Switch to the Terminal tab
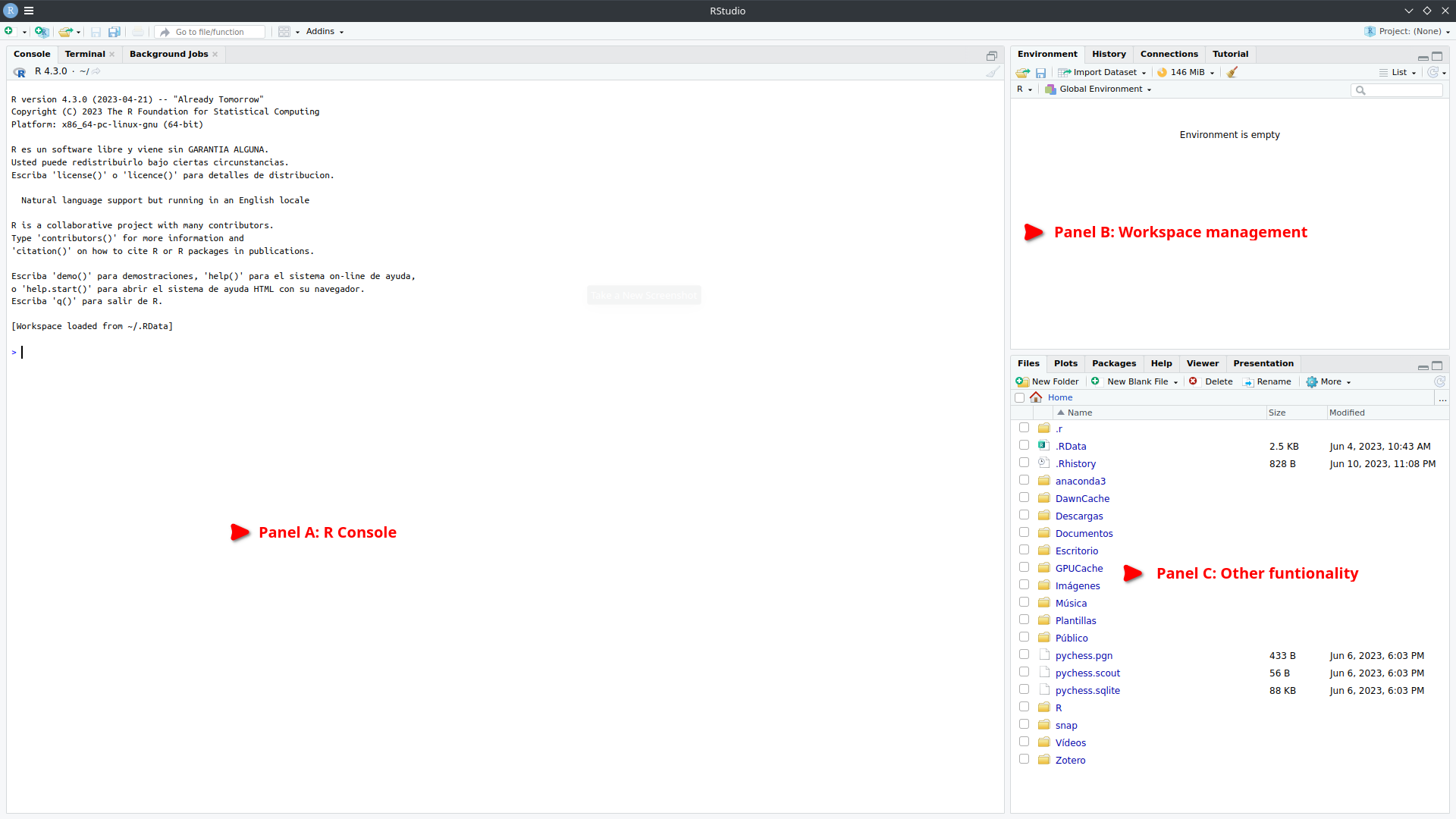This screenshot has width=1456, height=819. pyautogui.click(x=85, y=55)
